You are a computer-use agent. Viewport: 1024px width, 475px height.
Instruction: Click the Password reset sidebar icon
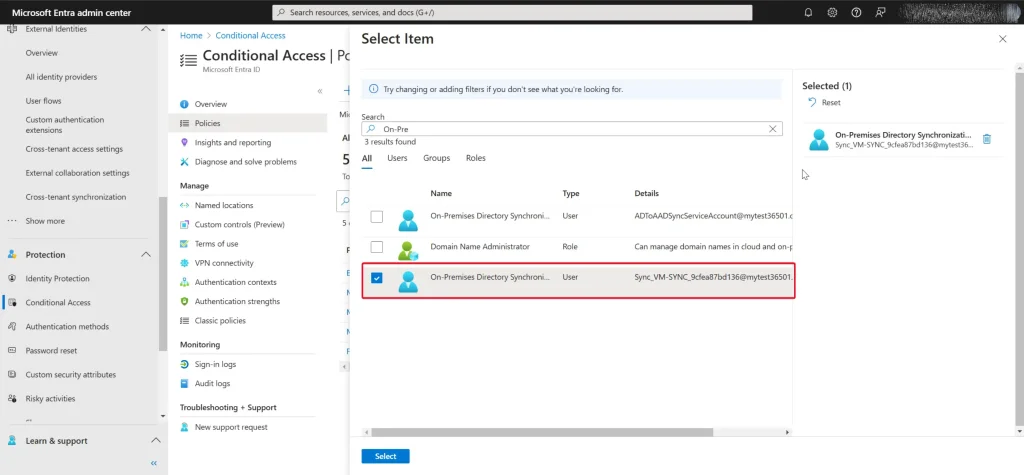12,351
